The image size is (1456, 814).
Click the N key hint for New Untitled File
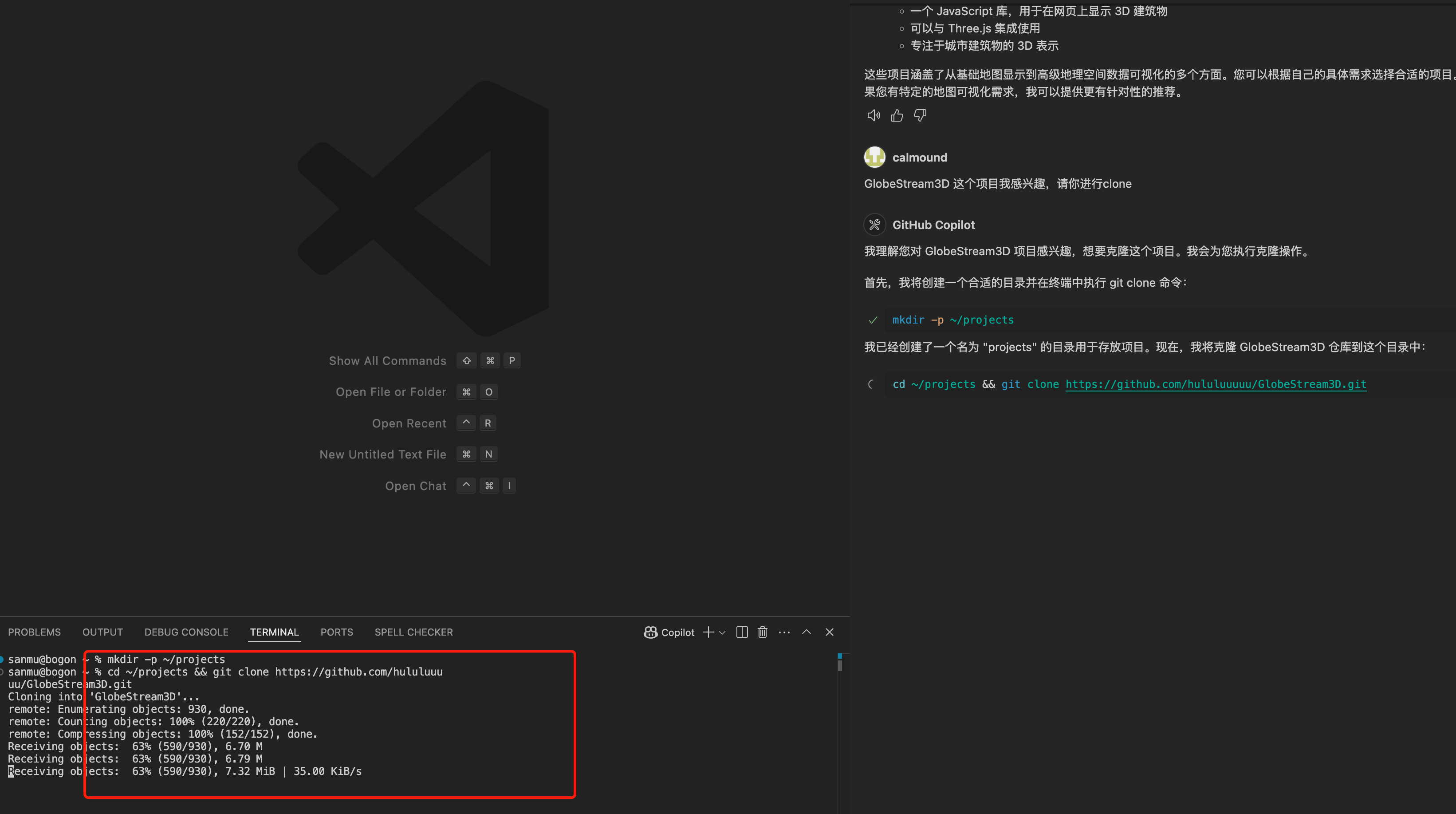click(x=488, y=454)
